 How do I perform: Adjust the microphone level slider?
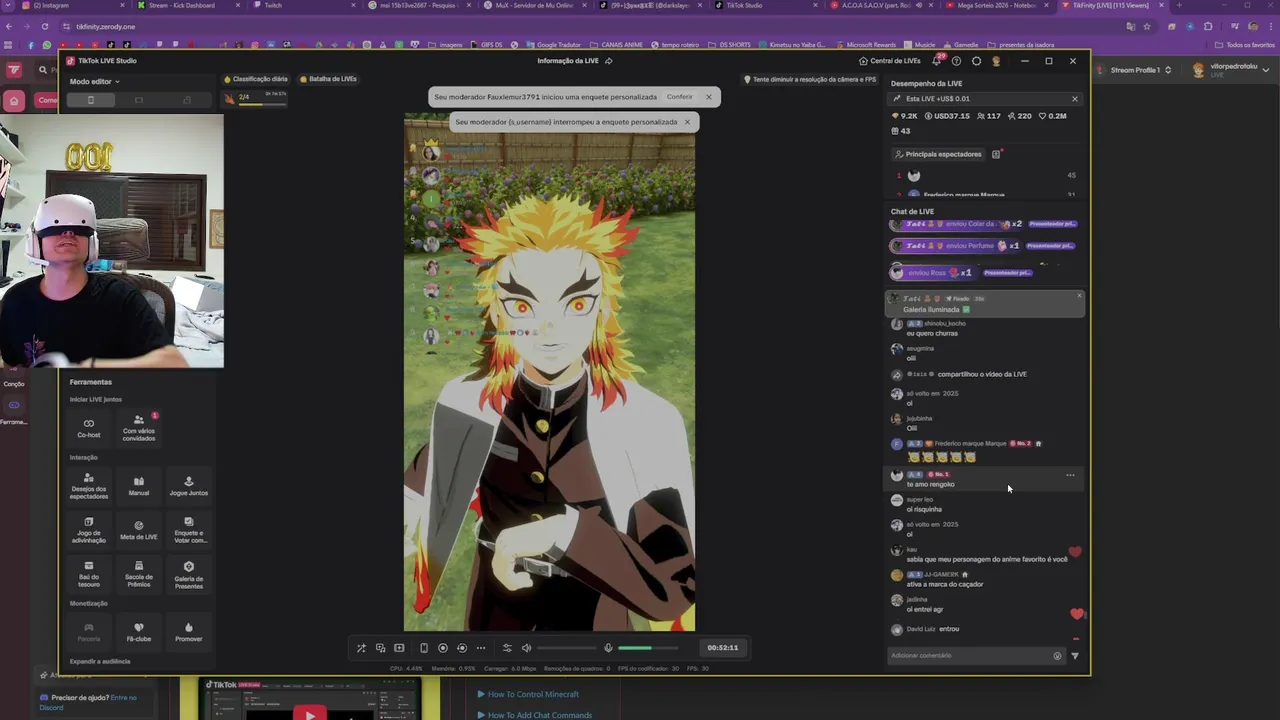[648, 648]
